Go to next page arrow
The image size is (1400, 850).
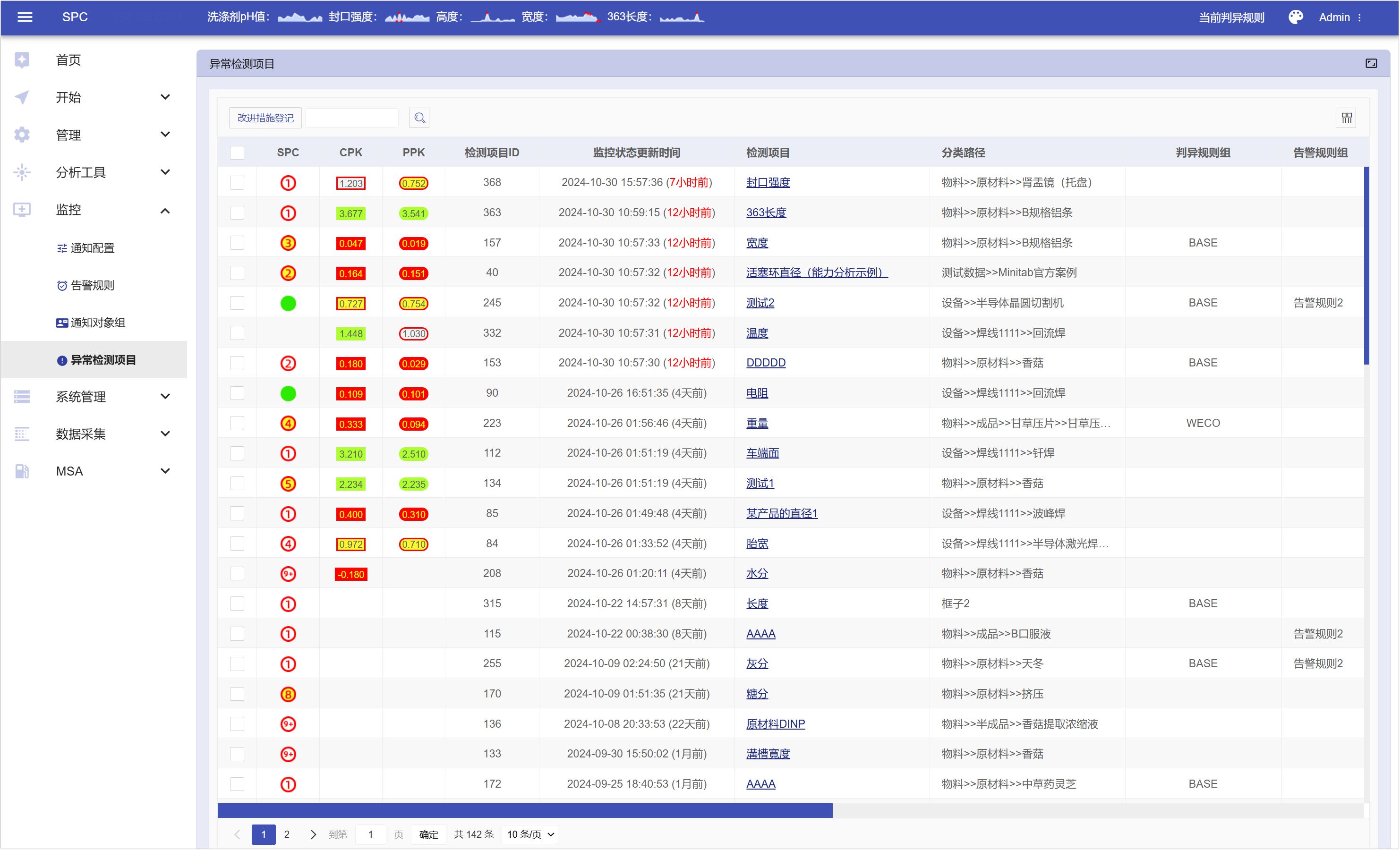pos(313,834)
